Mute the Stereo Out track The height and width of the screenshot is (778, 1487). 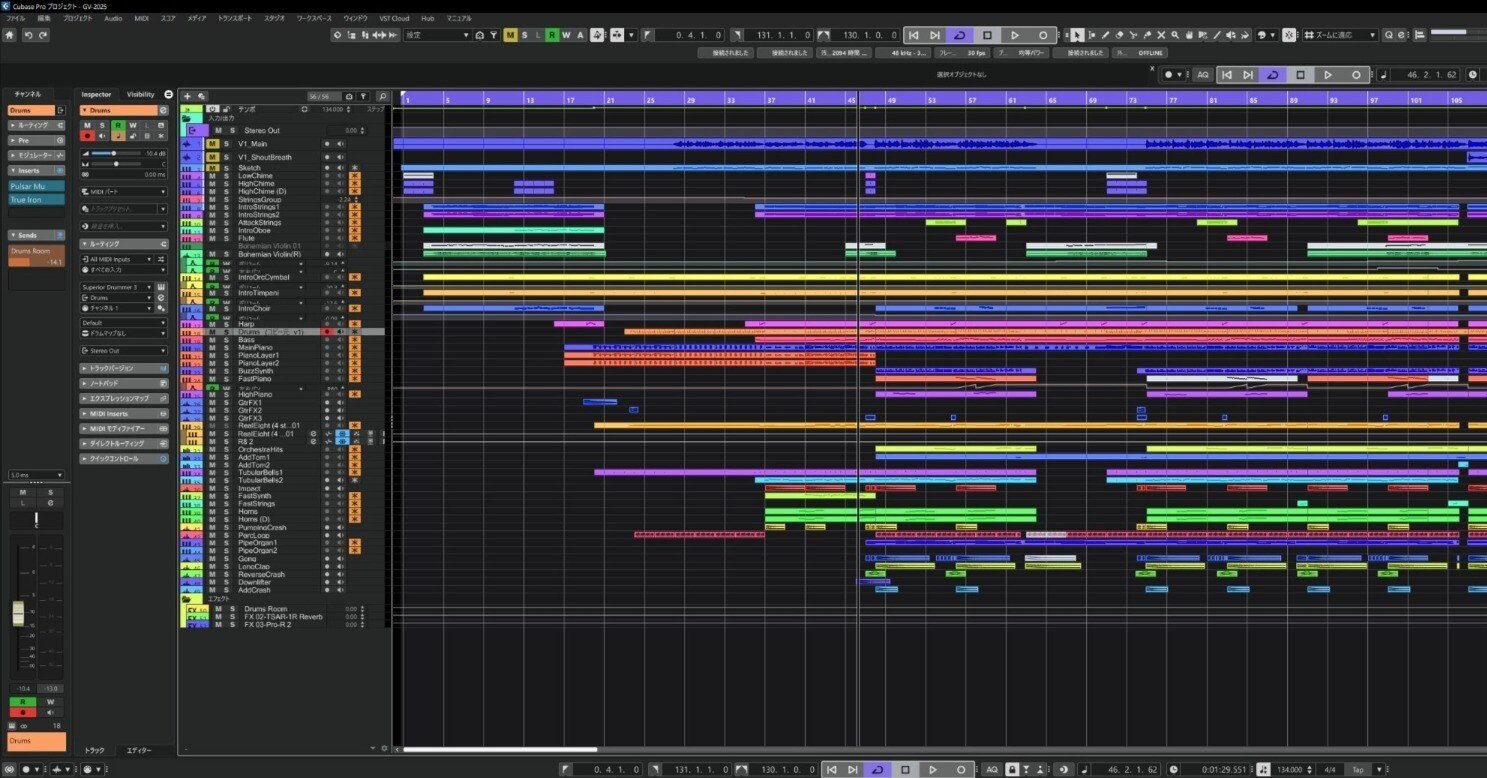(x=218, y=130)
